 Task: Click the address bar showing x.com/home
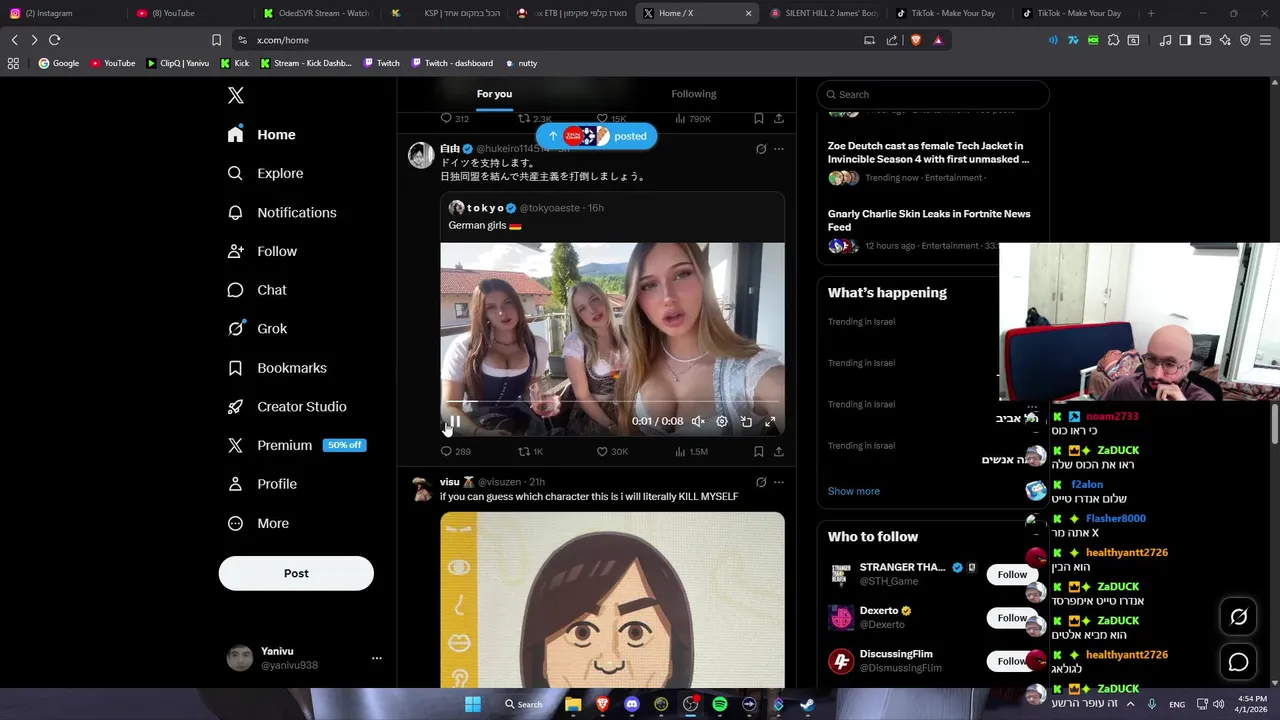point(550,40)
